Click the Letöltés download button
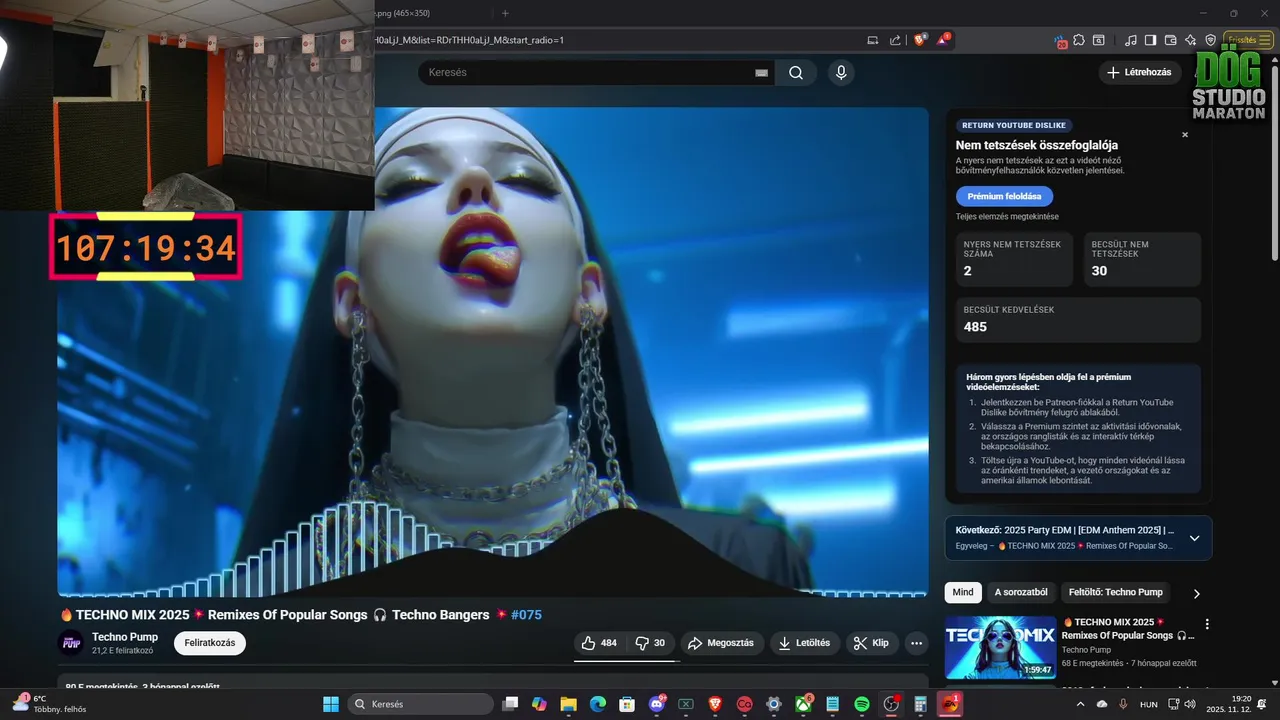The image size is (1280, 720). 805,643
